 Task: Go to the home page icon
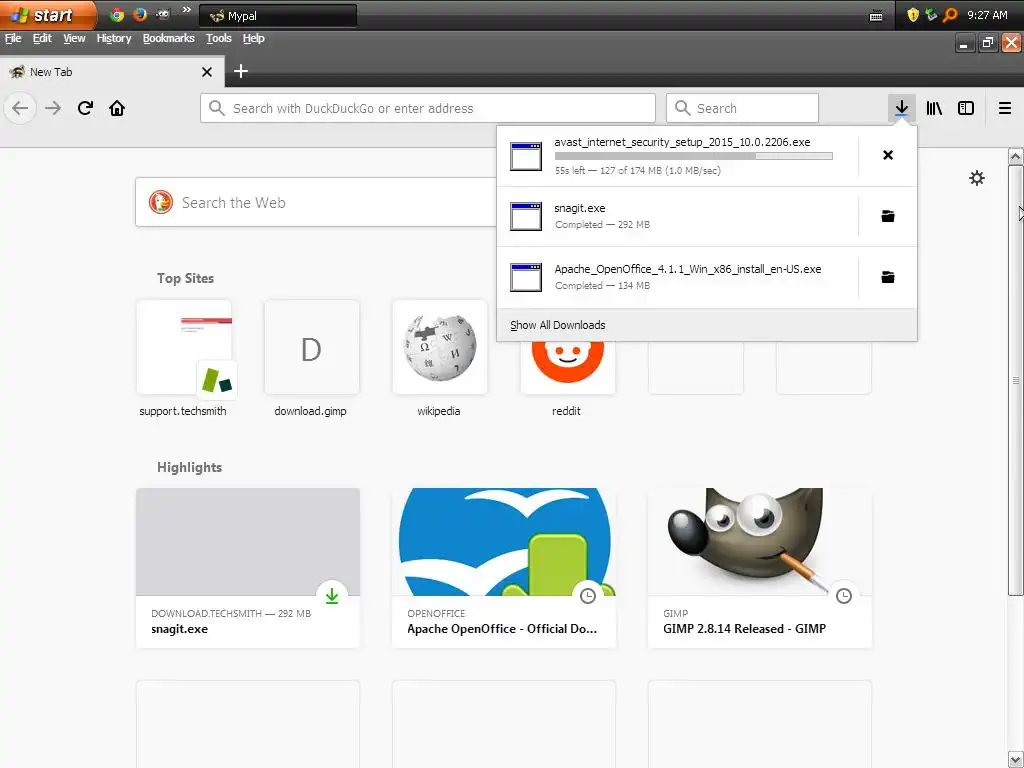tap(117, 108)
